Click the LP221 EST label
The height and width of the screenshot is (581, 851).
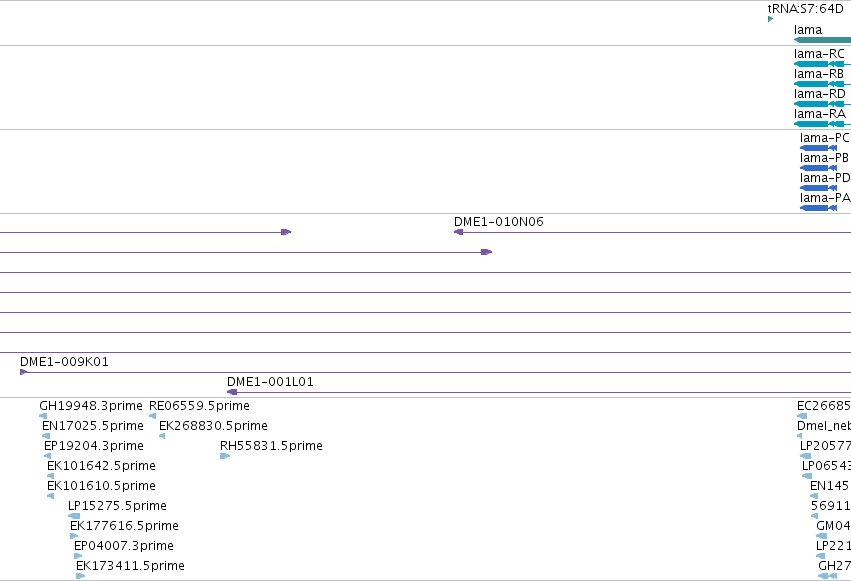pyautogui.click(x=834, y=546)
